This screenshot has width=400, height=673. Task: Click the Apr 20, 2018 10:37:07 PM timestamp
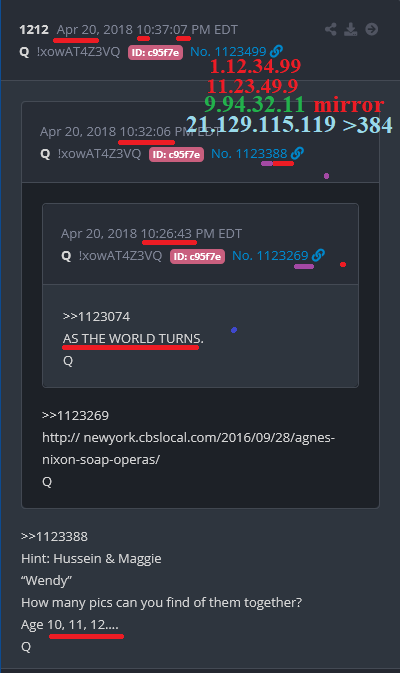[147, 30]
